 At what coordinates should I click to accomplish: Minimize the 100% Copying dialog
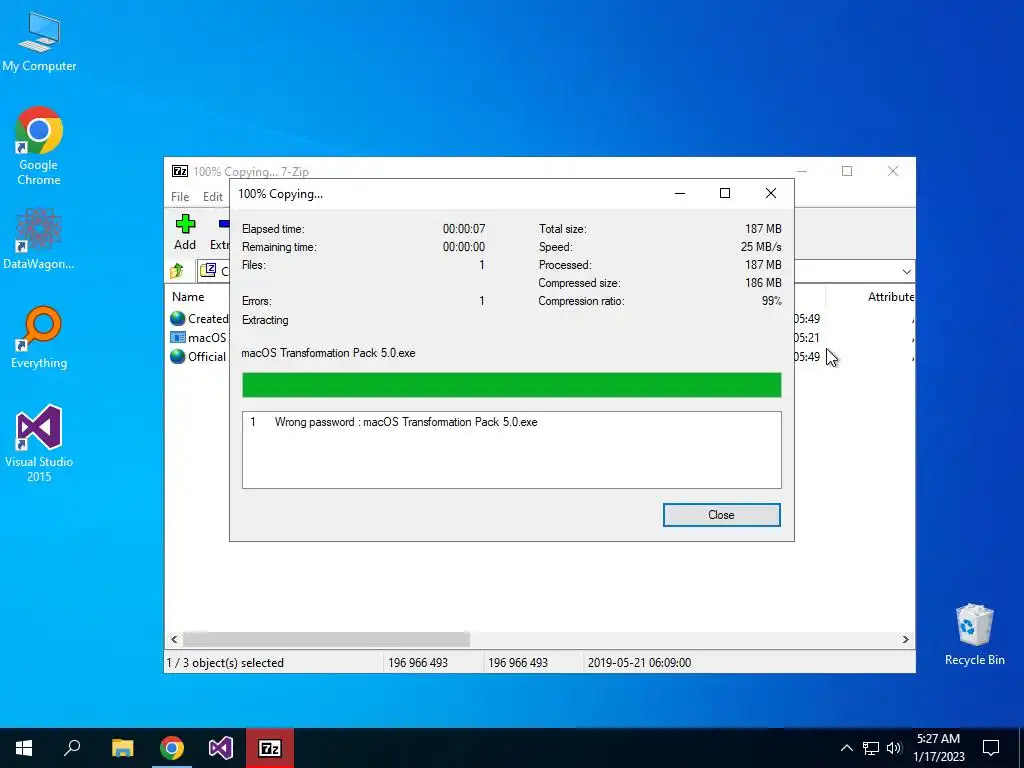click(x=680, y=193)
